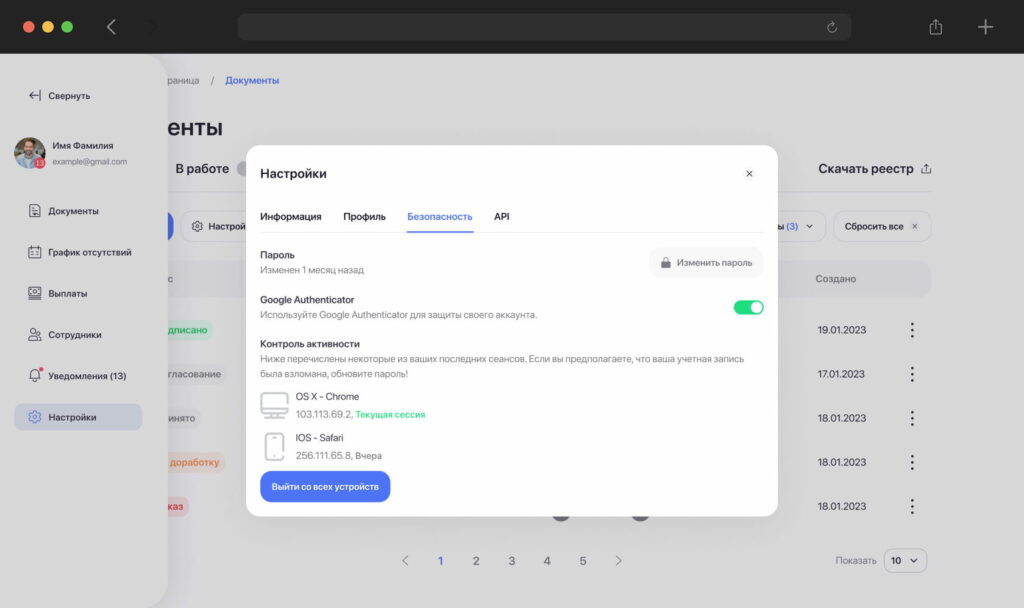Screen dimensions: 1024x608
Task: Open Сотрудники people icon in sidebar
Action: tap(35, 335)
